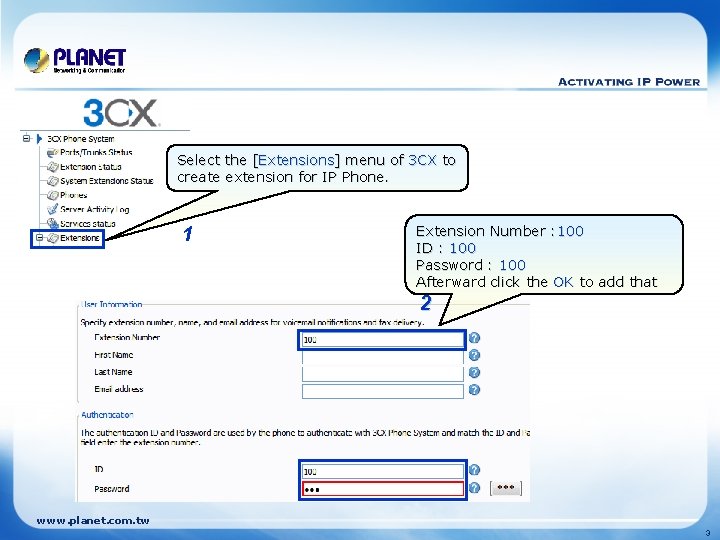Open Extension Status in the tree
Screen dimensions: 720x540
click(x=91, y=167)
